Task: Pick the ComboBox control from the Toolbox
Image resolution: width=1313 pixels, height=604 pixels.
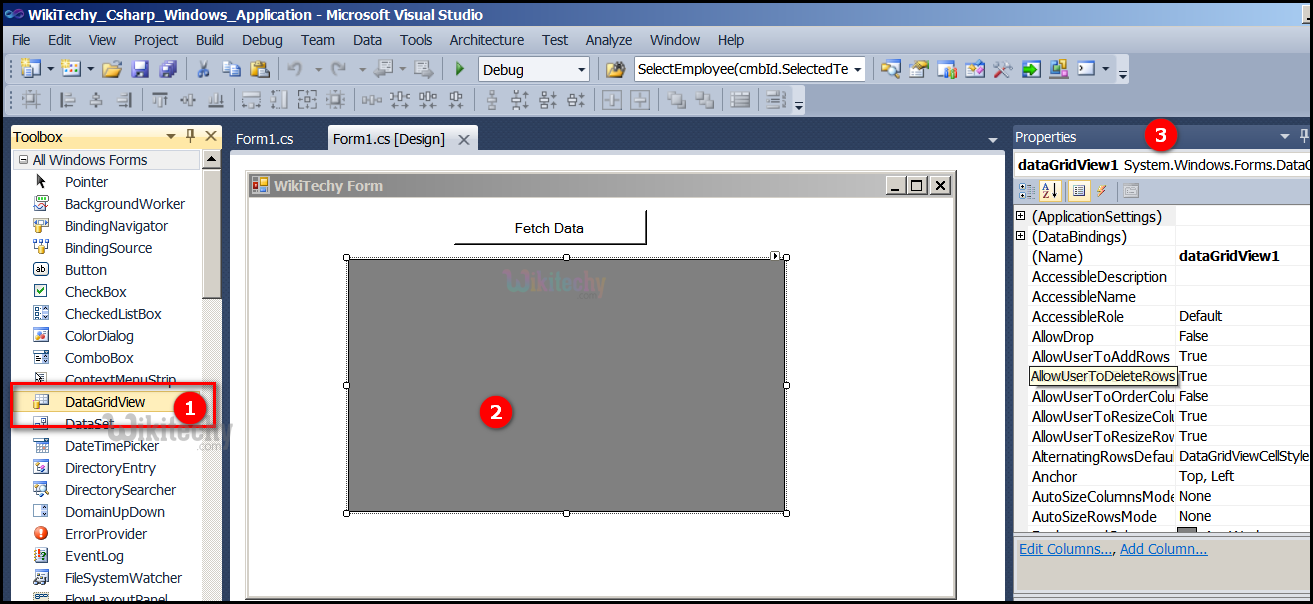Action: [99, 358]
